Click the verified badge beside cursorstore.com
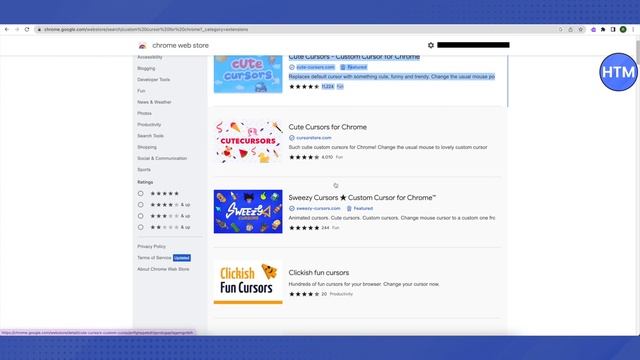 pos(291,138)
